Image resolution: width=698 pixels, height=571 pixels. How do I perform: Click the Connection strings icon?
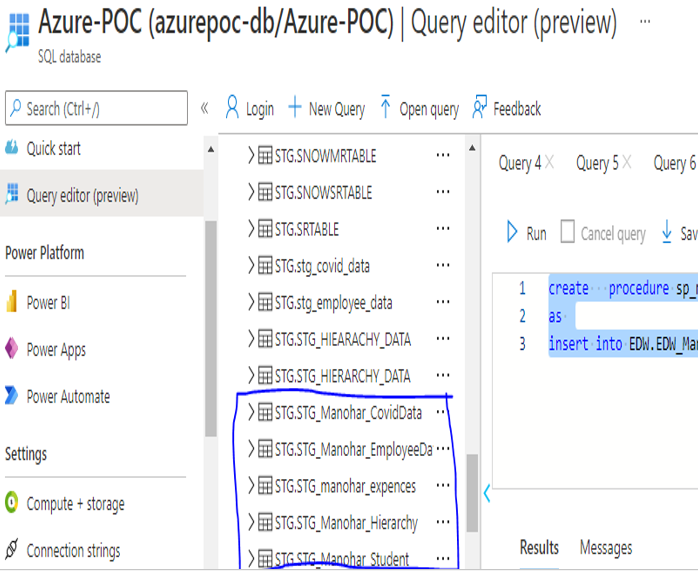pos(12,549)
